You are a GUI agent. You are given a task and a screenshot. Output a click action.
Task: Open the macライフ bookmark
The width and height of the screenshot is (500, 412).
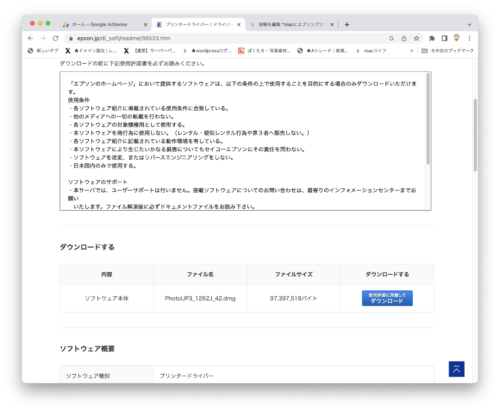[371, 51]
